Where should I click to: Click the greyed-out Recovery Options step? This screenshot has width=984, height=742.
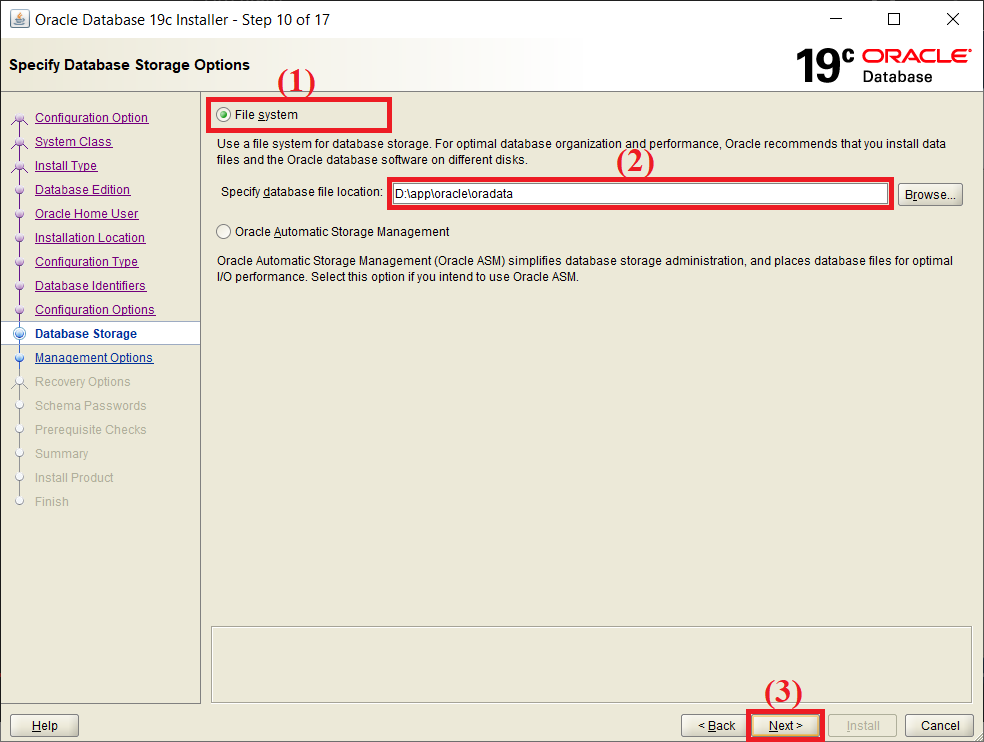82,382
